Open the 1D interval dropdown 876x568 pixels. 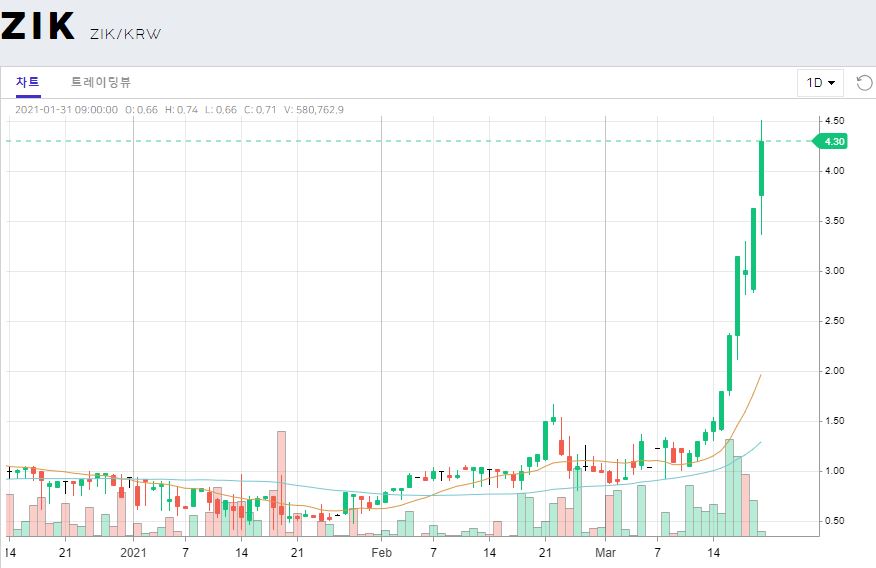click(x=820, y=83)
